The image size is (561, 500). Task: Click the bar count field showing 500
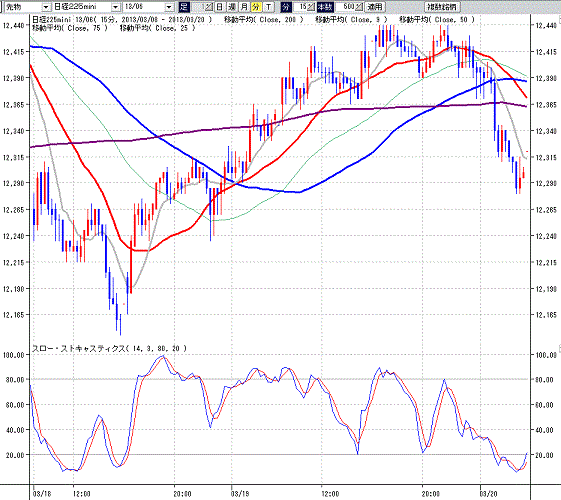(x=346, y=7)
